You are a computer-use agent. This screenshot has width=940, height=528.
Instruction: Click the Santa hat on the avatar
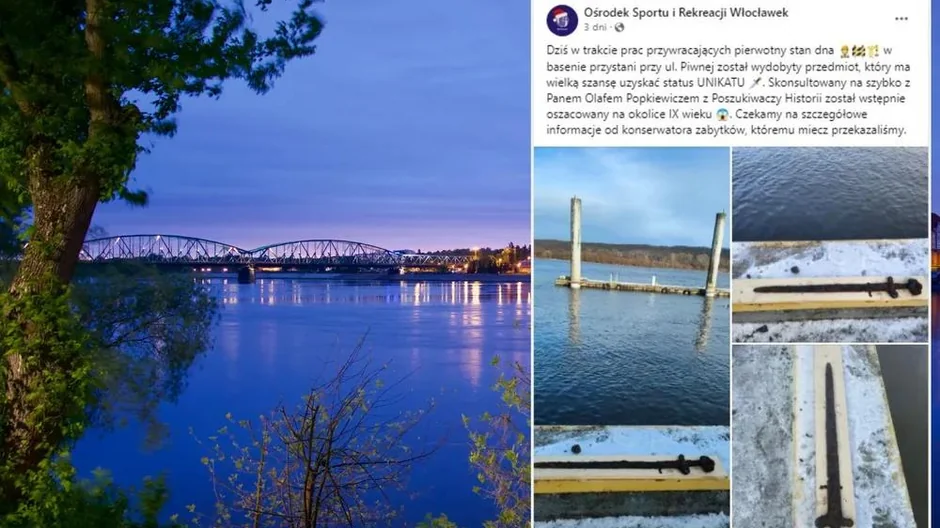click(x=561, y=13)
